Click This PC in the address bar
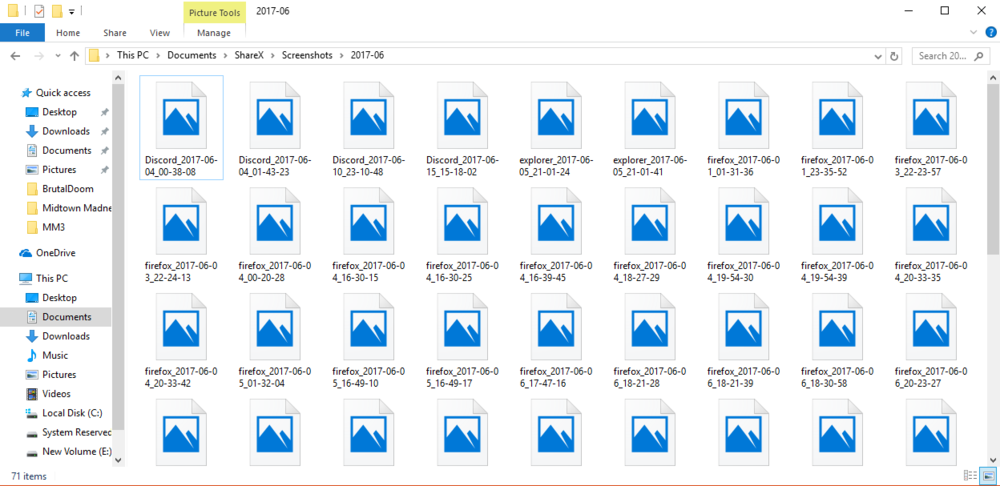This screenshot has width=1000, height=486. [x=133, y=55]
